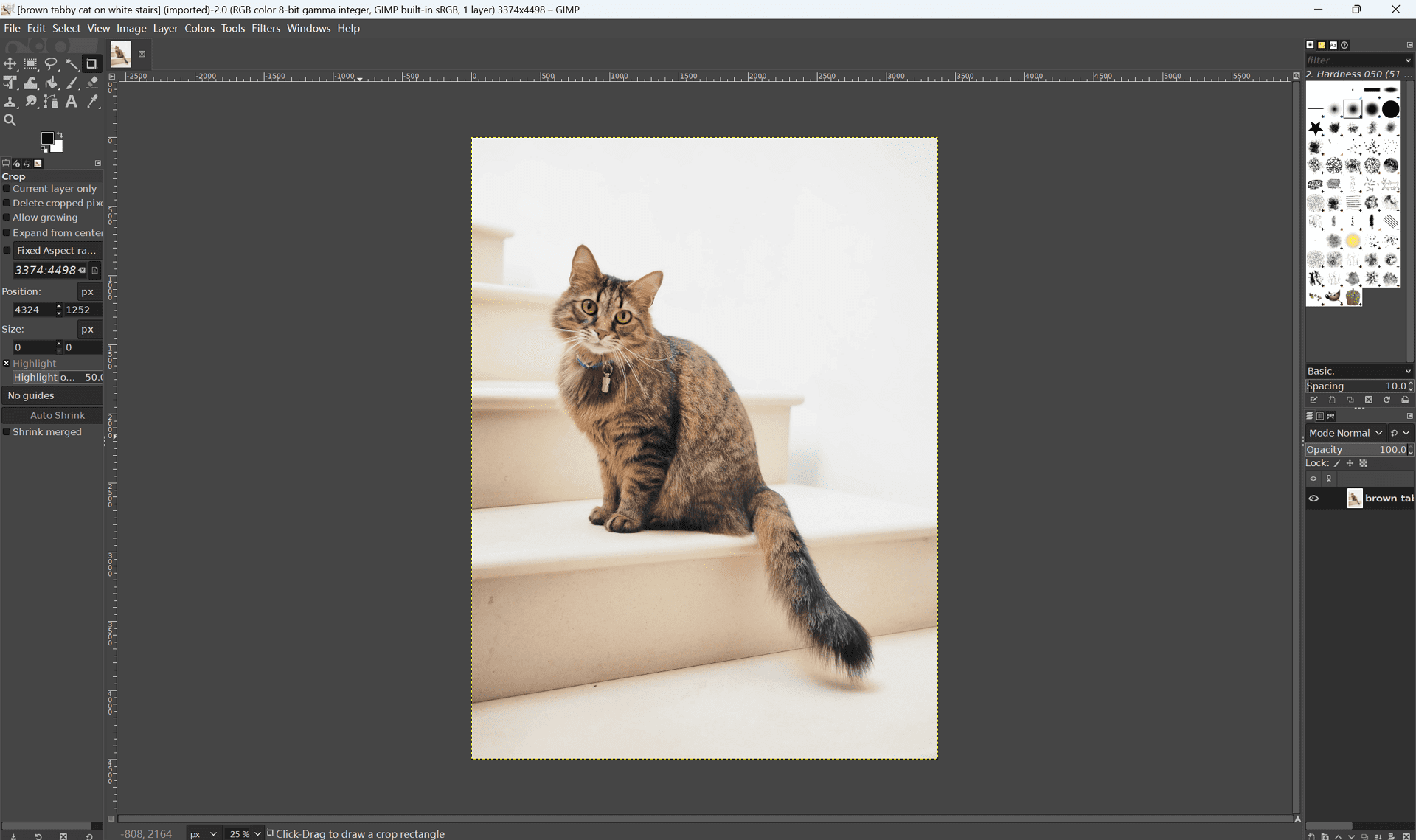The width and height of the screenshot is (1416, 840).
Task: Select the Eraser tool
Action: tap(92, 83)
